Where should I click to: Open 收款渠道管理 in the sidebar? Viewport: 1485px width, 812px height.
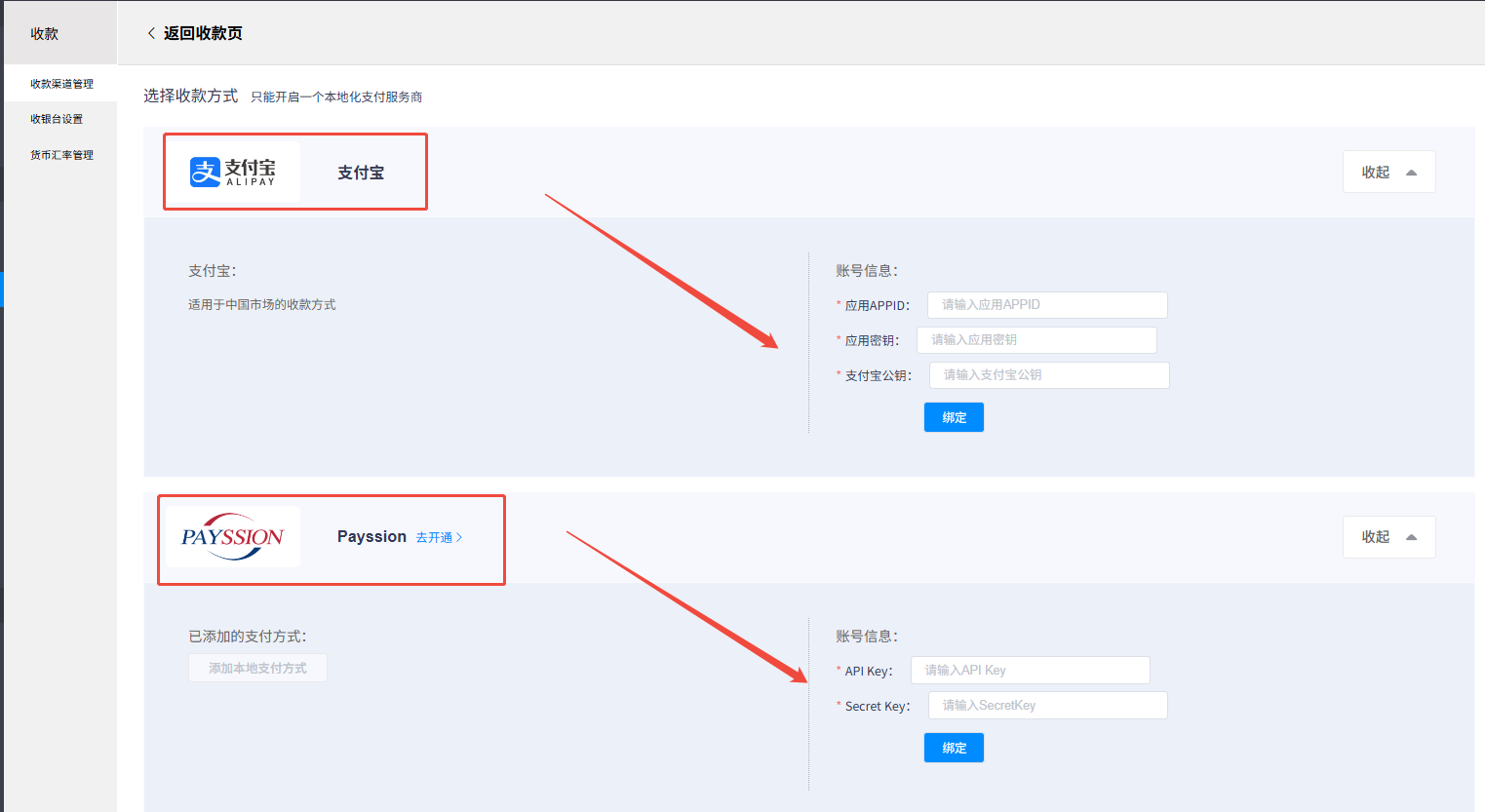tap(61, 84)
